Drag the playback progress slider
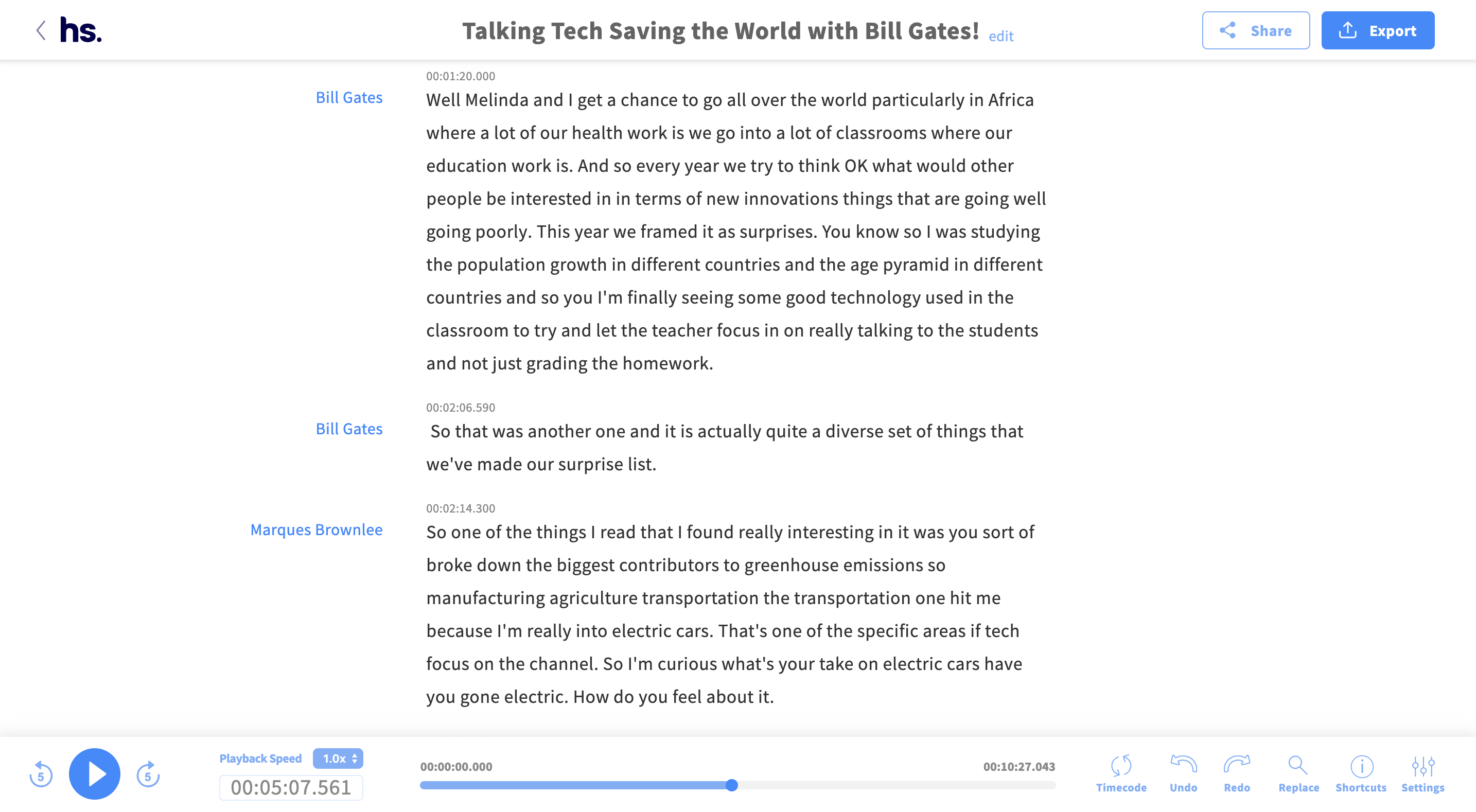 [x=730, y=783]
